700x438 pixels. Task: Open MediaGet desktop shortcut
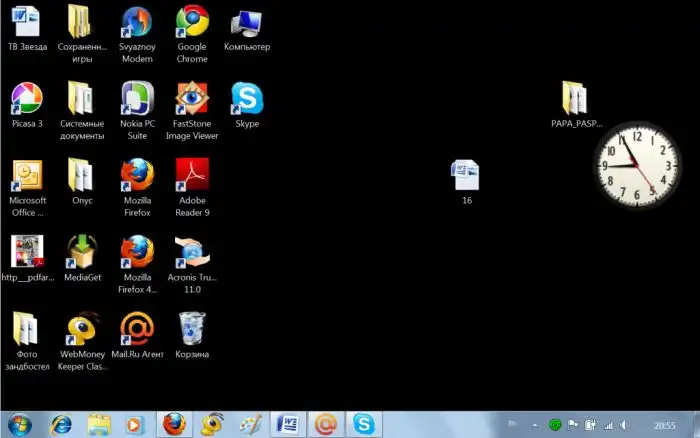point(82,251)
